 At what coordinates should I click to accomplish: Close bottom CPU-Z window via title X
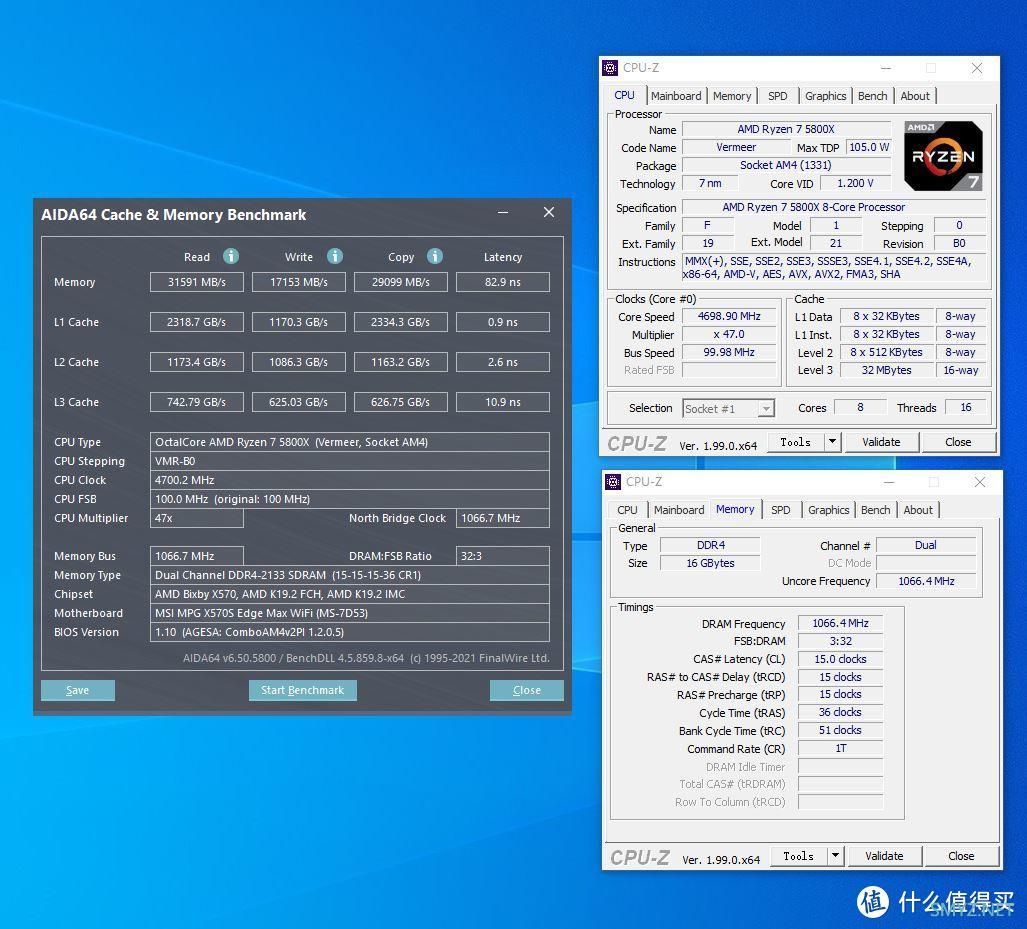pyautogui.click(x=980, y=482)
